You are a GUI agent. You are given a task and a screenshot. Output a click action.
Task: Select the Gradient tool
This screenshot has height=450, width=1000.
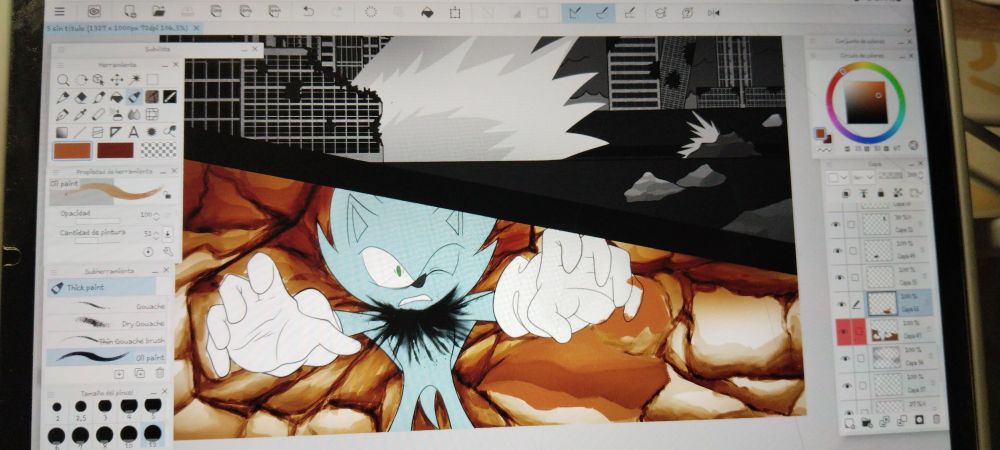click(62, 133)
